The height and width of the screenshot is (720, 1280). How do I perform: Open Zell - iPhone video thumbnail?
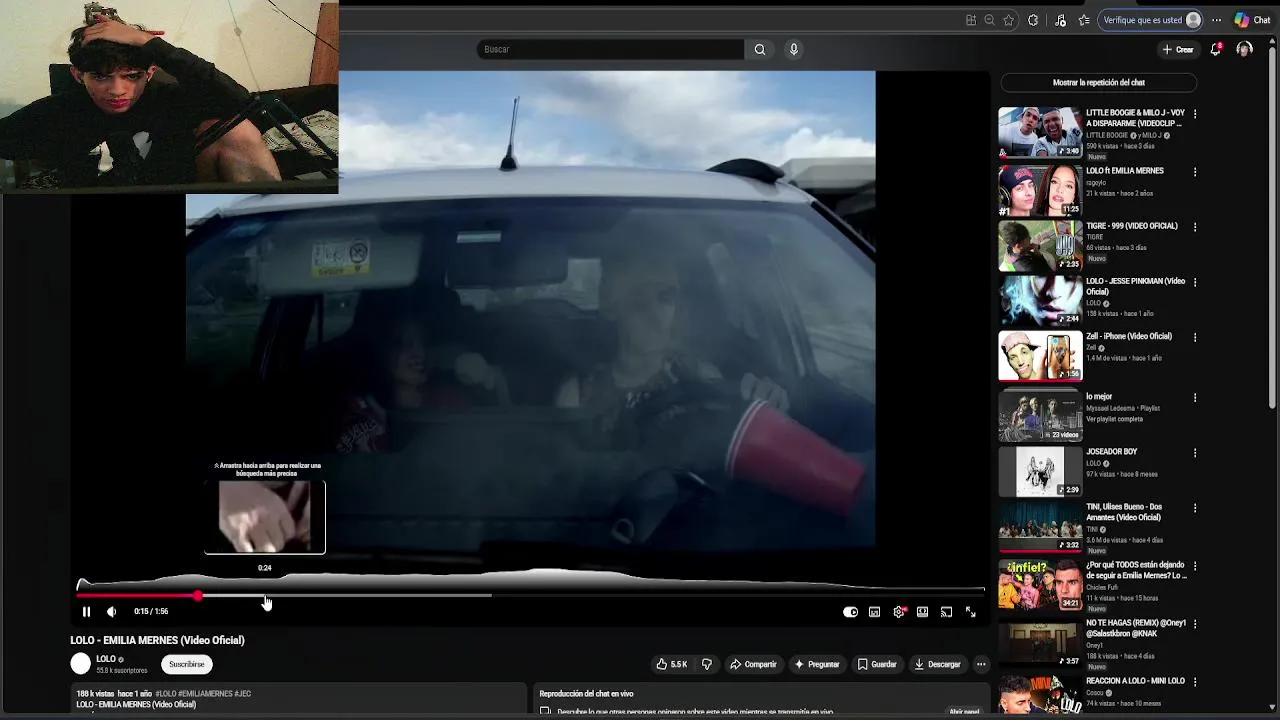[x=1040, y=356]
